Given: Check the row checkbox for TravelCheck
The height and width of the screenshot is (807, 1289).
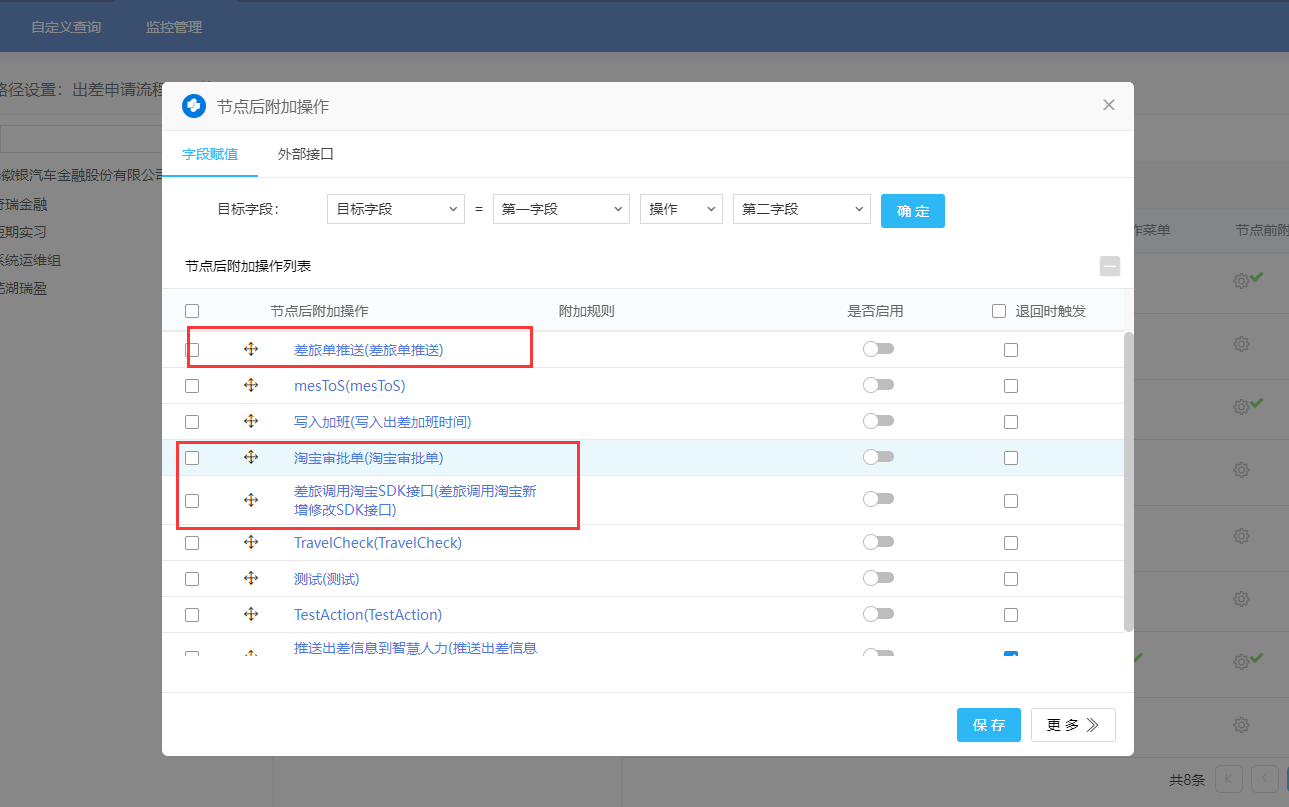Looking at the screenshot, I should pyautogui.click(x=192, y=543).
